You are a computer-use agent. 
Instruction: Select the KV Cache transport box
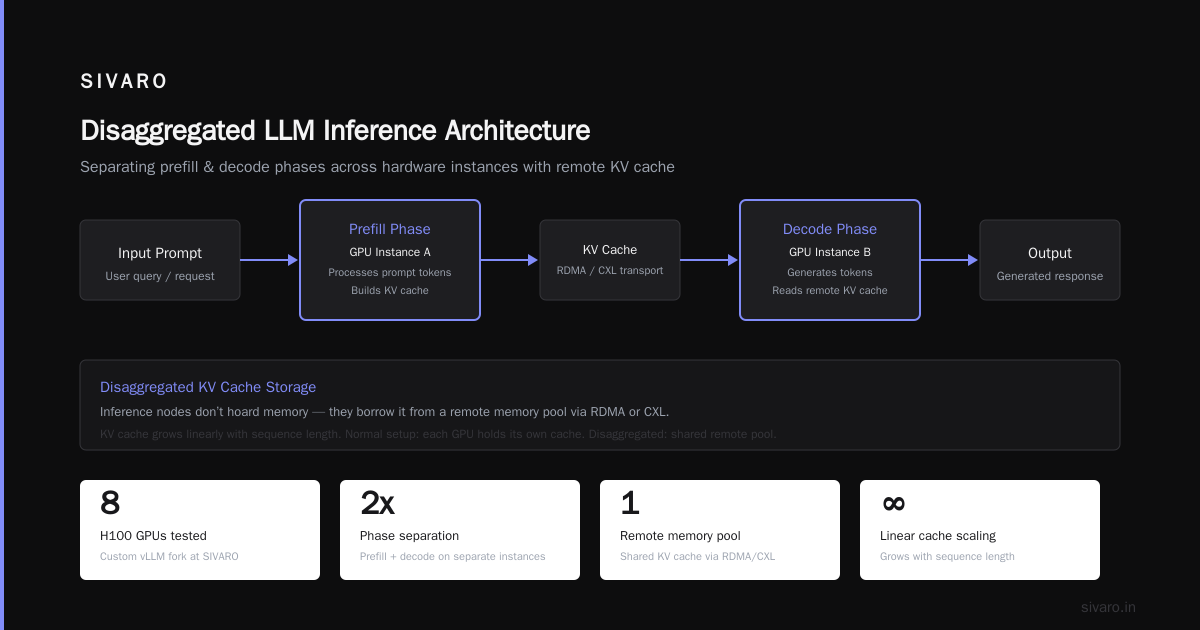click(610, 260)
